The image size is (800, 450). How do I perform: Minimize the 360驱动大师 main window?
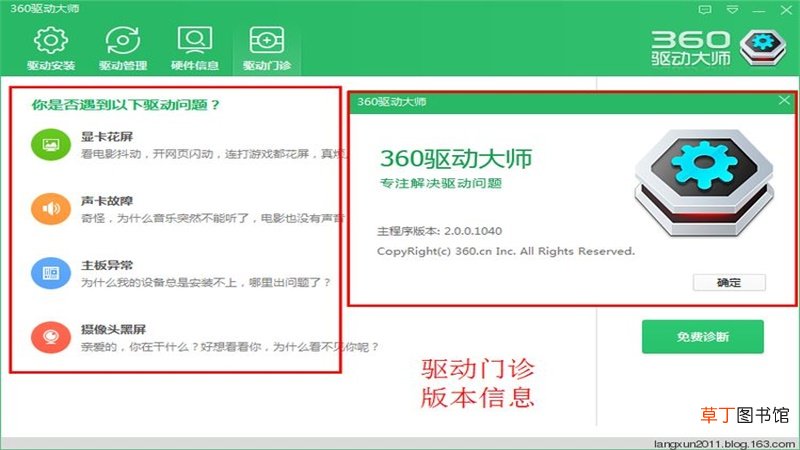pos(759,10)
